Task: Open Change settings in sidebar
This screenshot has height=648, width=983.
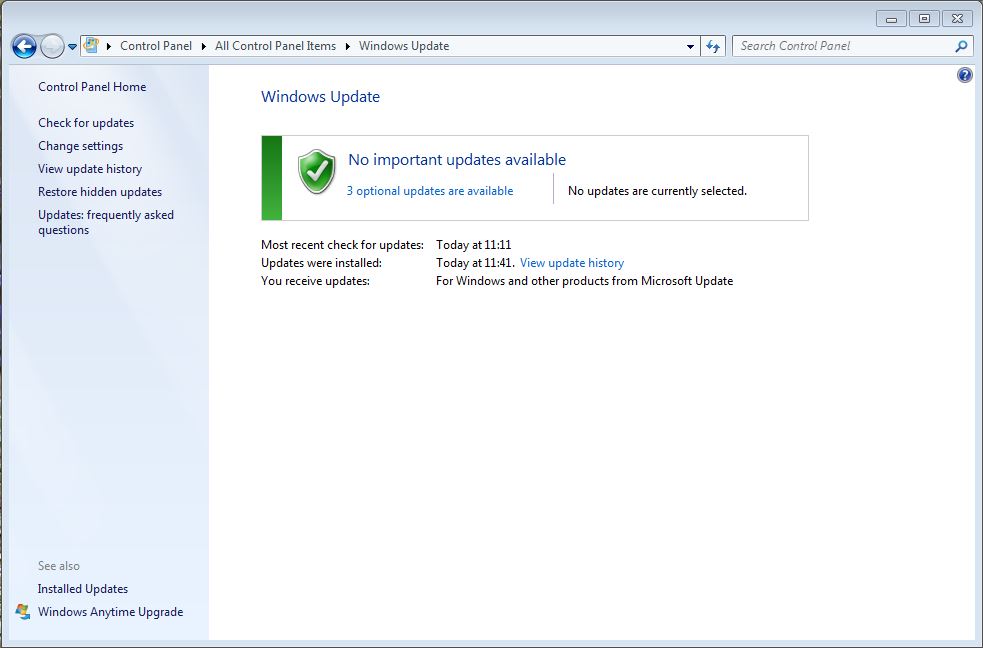Action: (80, 146)
